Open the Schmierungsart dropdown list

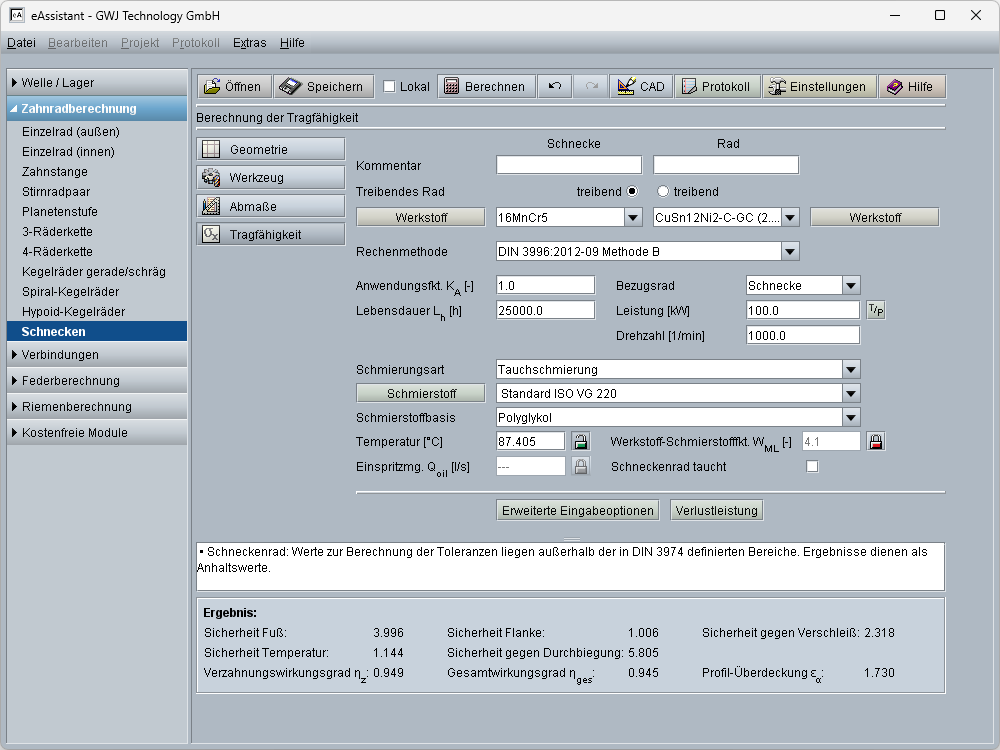(851, 370)
